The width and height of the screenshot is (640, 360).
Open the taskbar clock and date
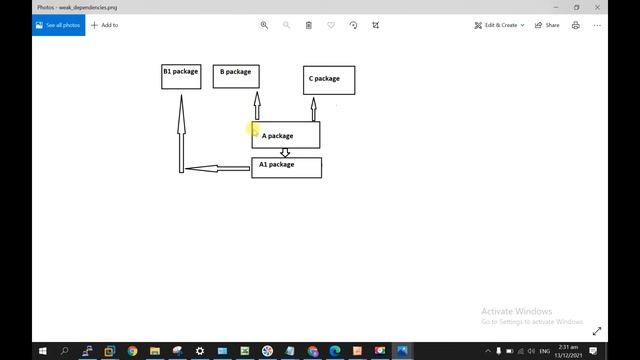coord(568,351)
